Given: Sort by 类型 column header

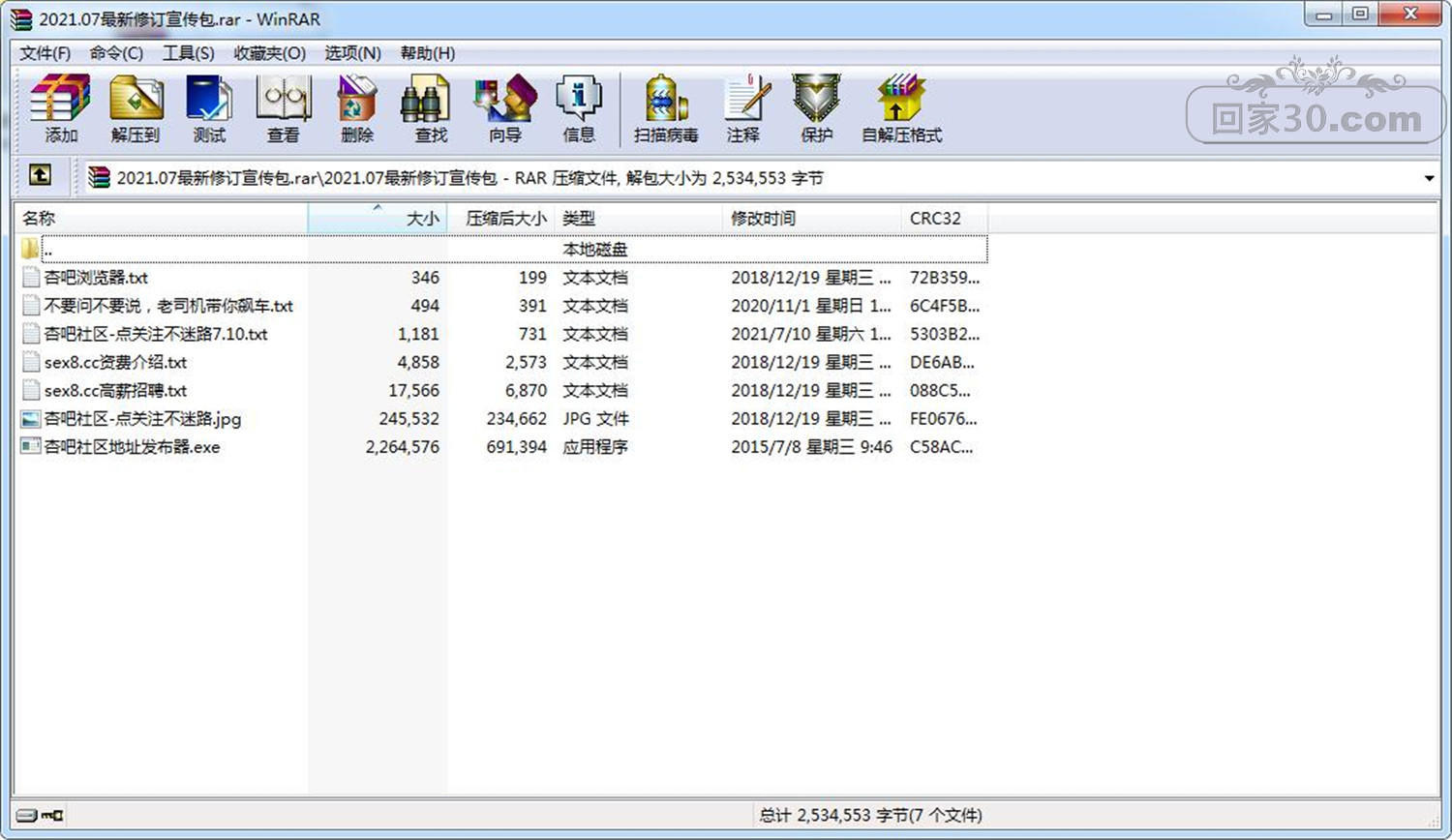Looking at the screenshot, I should pos(639,219).
